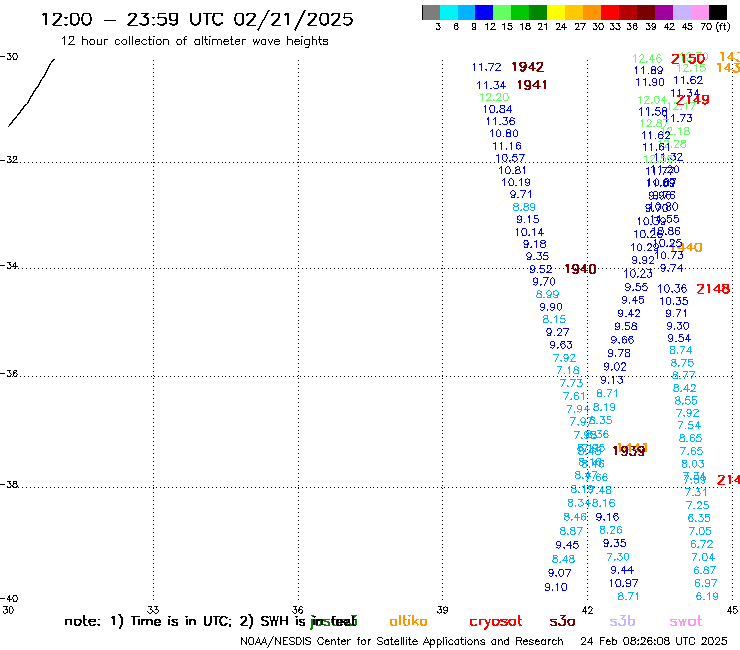Screen dimensions: 740x650
Task: Click the green wave height '12.20'
Action: point(494,97)
